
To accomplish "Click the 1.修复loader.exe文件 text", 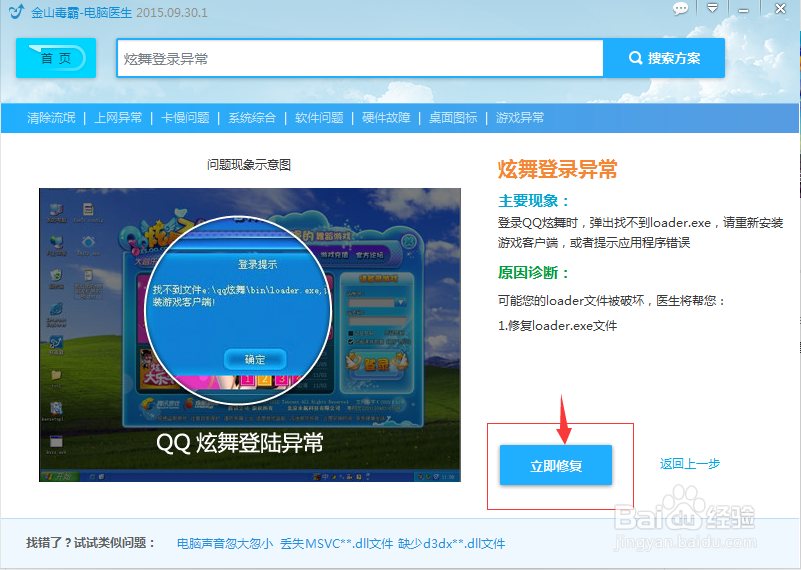I will click(x=557, y=325).
